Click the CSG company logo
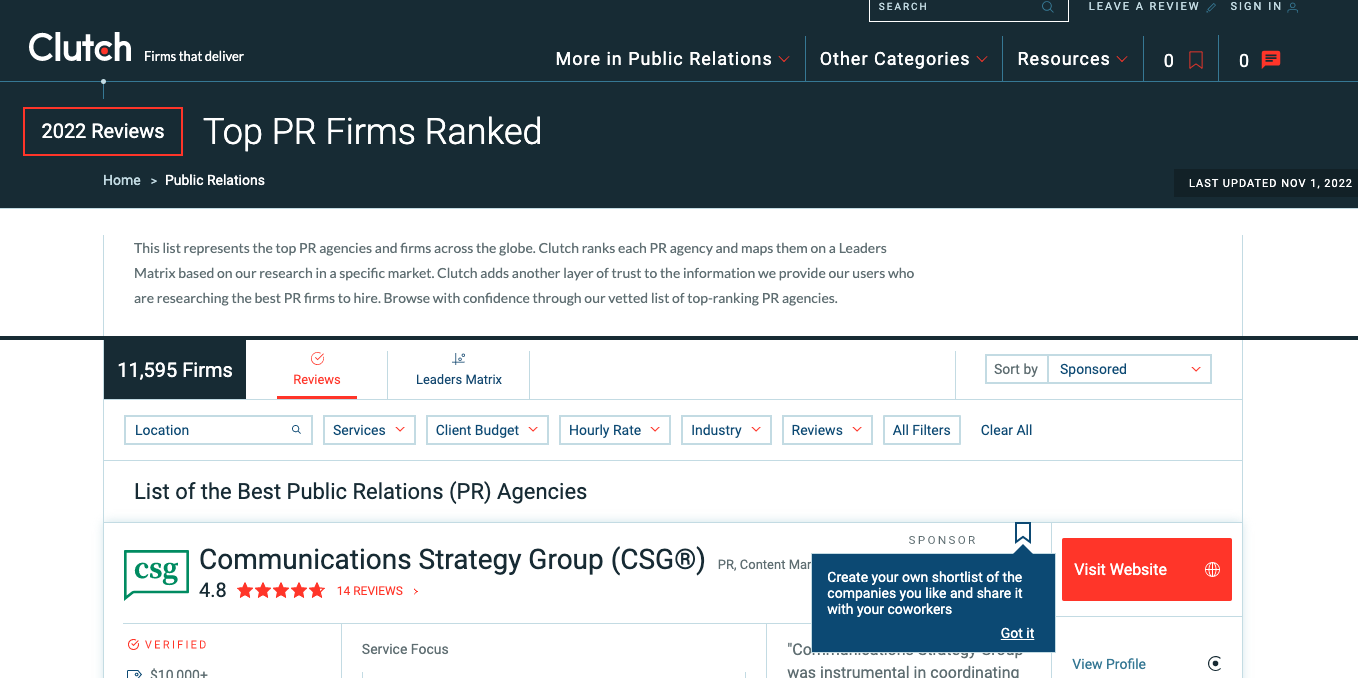This screenshot has width=1358, height=678. 157,574
